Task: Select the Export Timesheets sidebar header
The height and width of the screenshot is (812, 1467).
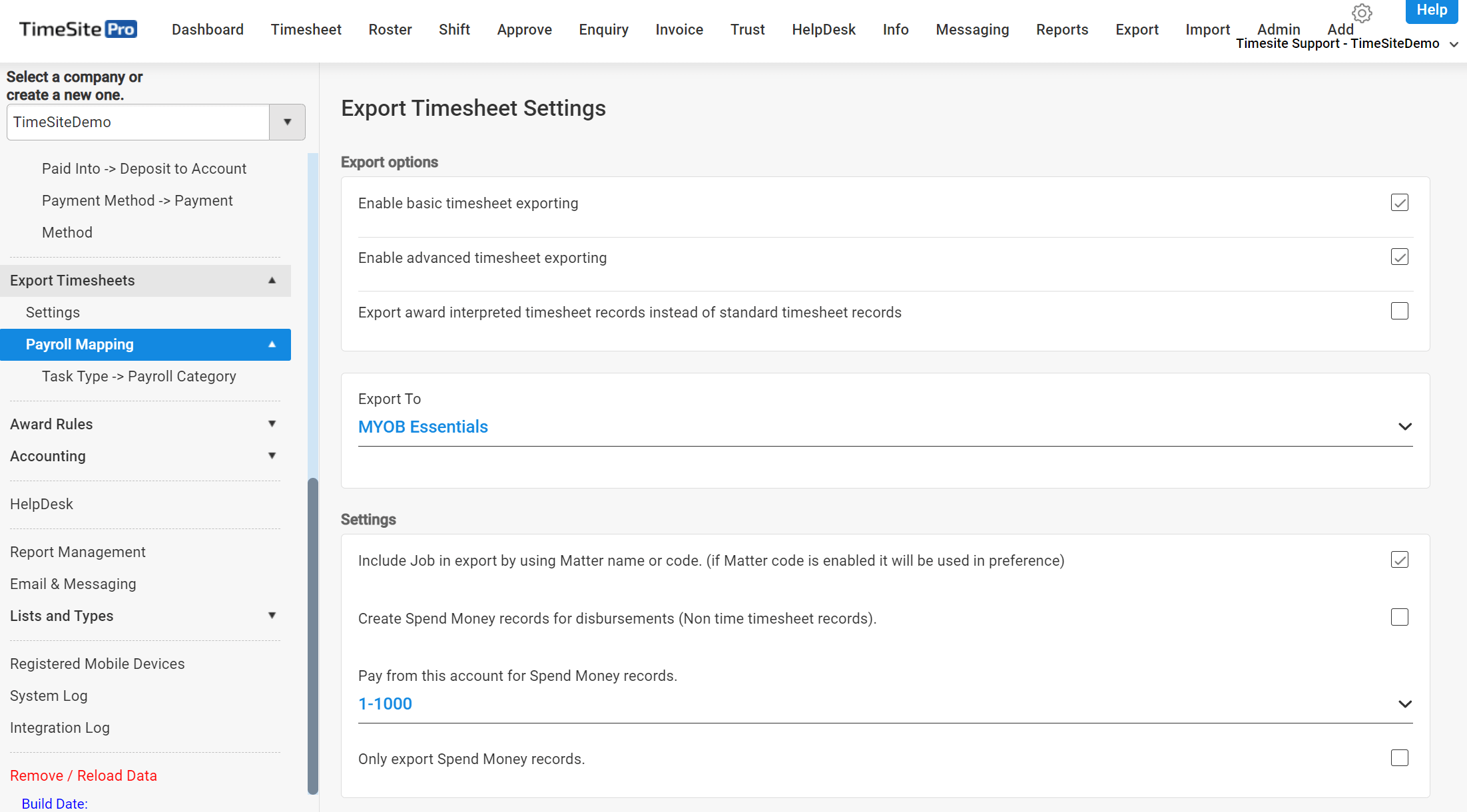Action: coord(145,280)
